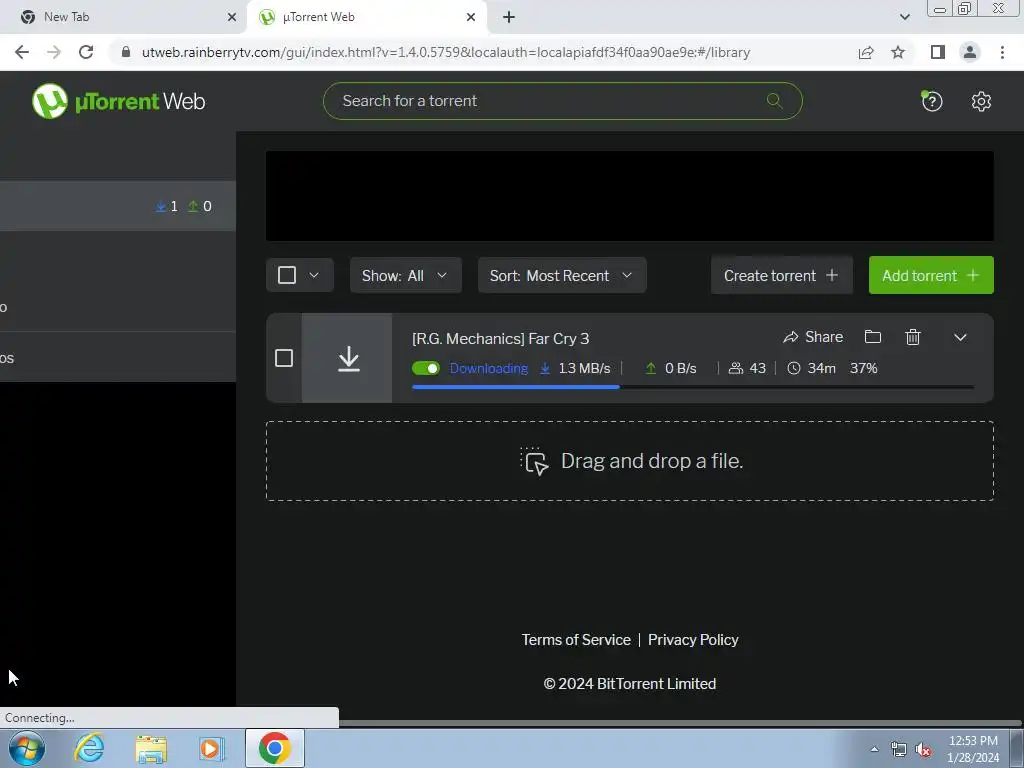Open the Chrome profile avatar
The image size is (1024, 768).
click(x=970, y=52)
